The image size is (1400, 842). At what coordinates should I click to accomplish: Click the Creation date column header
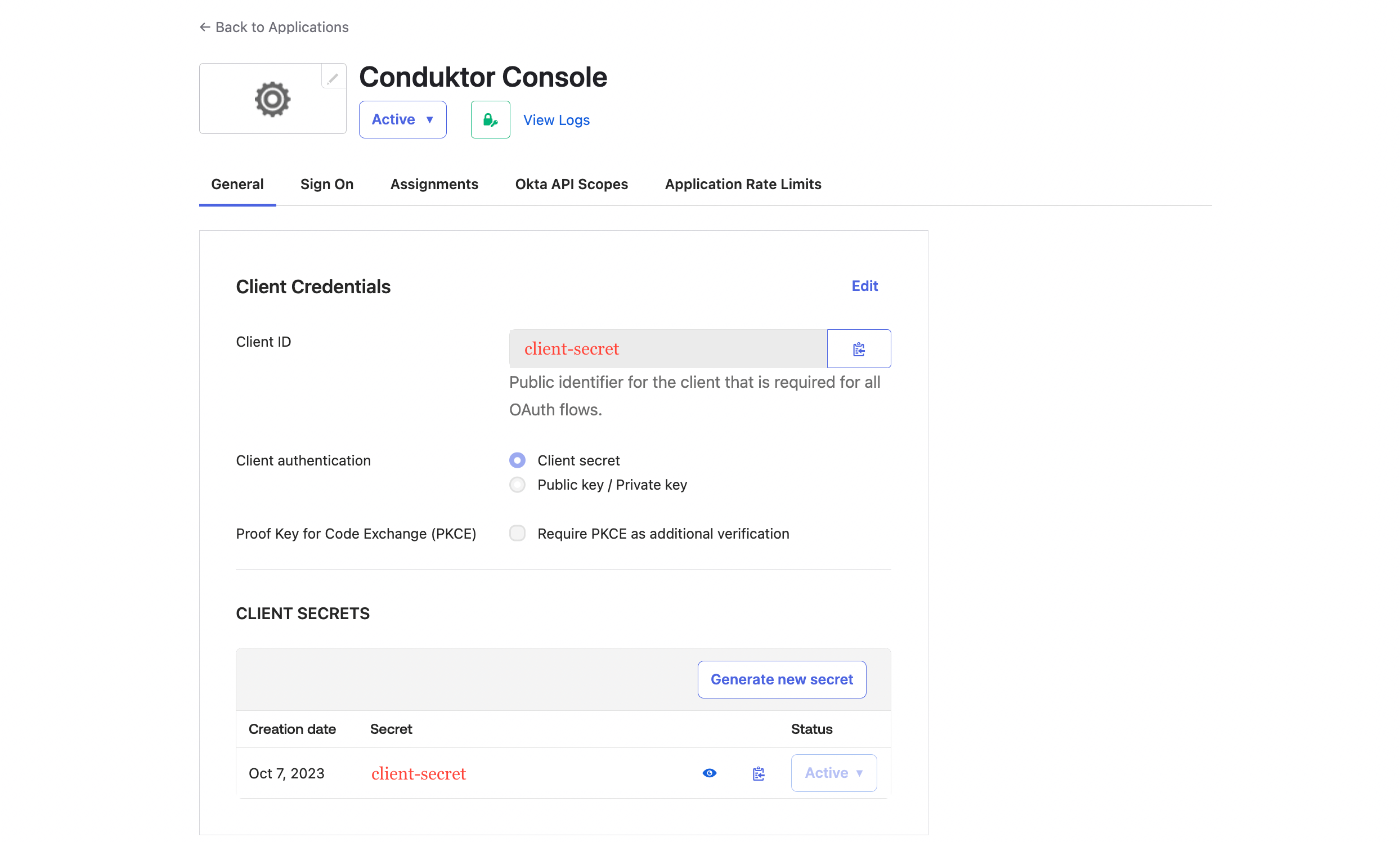click(x=292, y=729)
